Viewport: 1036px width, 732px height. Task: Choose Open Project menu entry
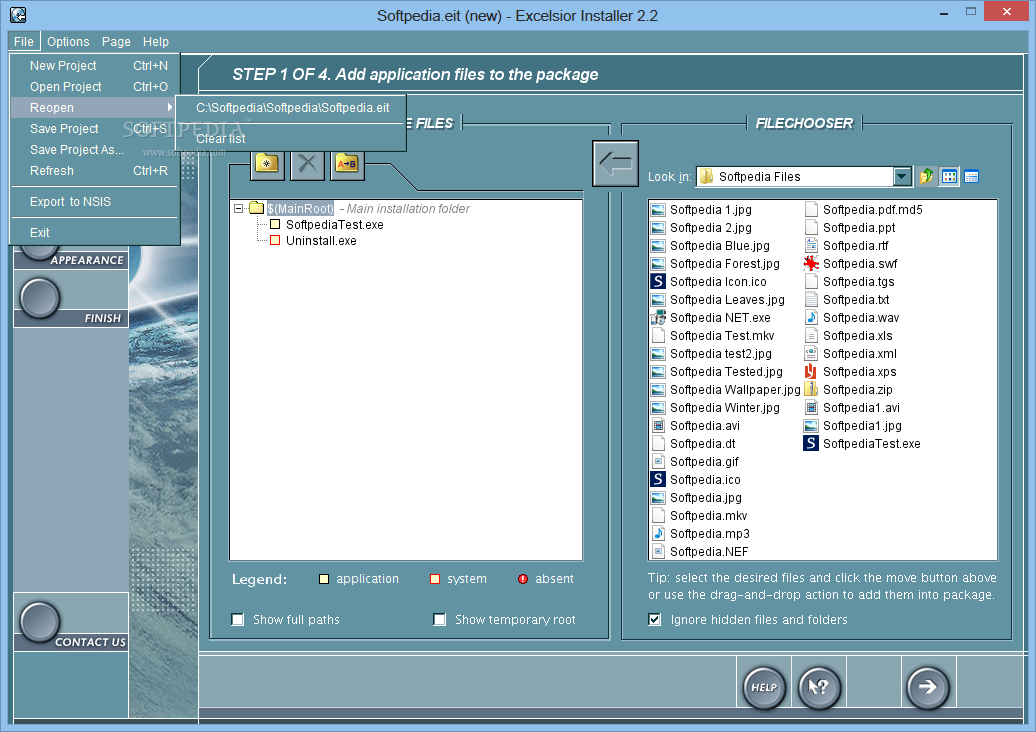coord(94,87)
